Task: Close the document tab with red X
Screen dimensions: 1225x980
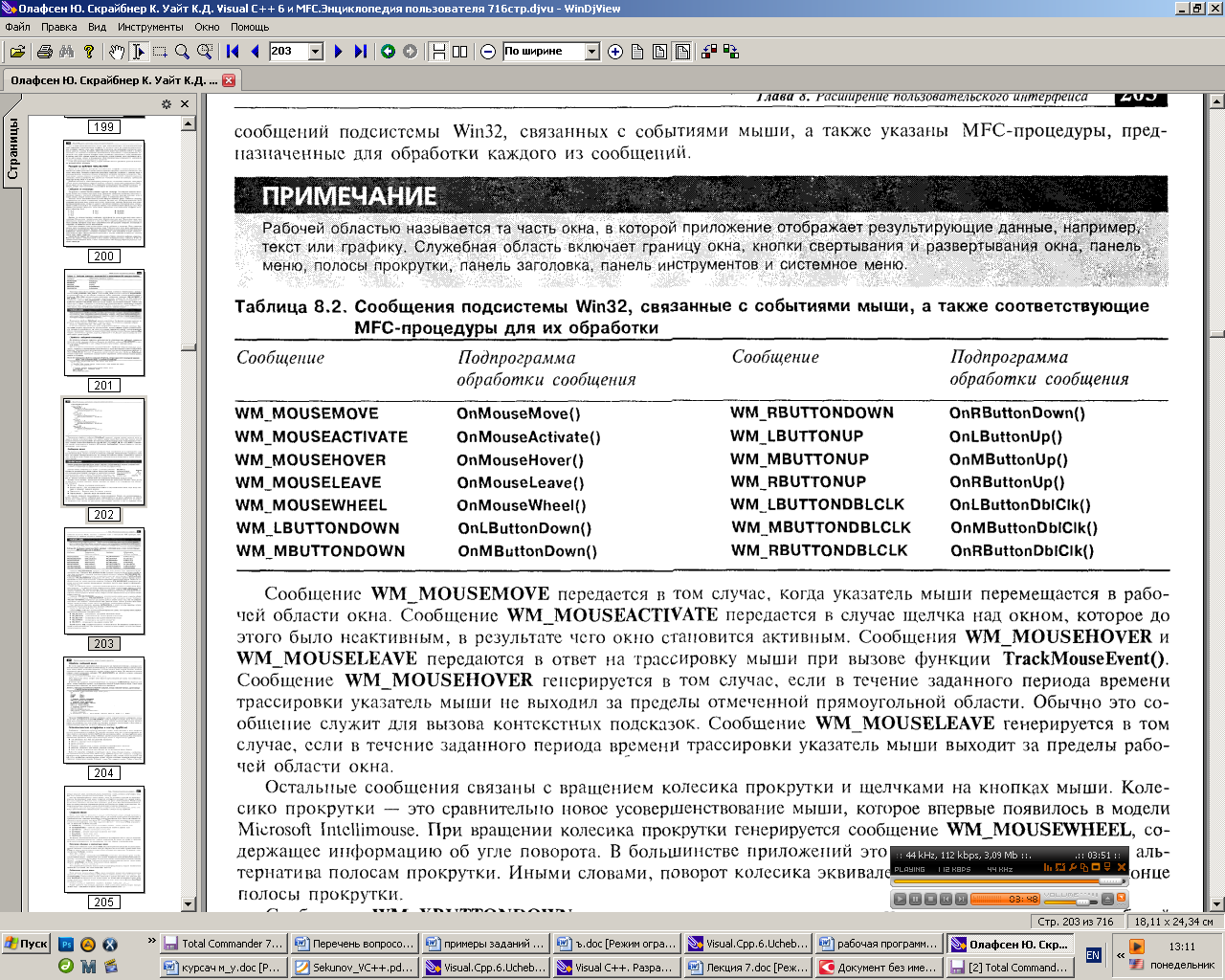Action: pos(229,80)
